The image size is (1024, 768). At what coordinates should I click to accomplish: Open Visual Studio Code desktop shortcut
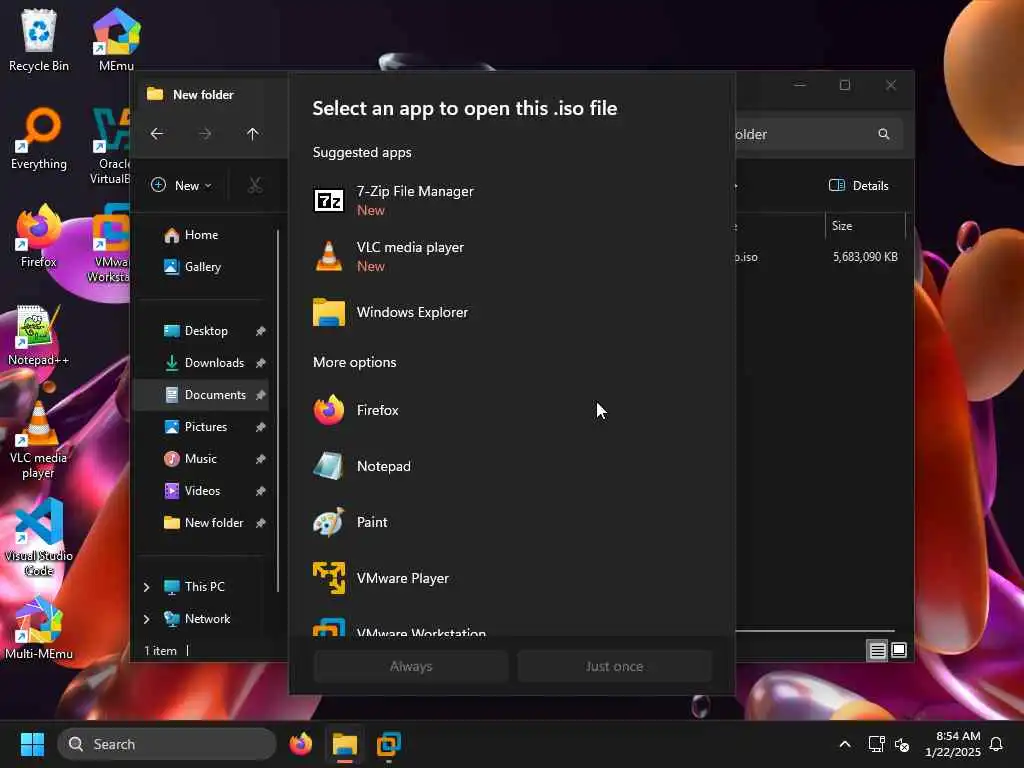39,537
